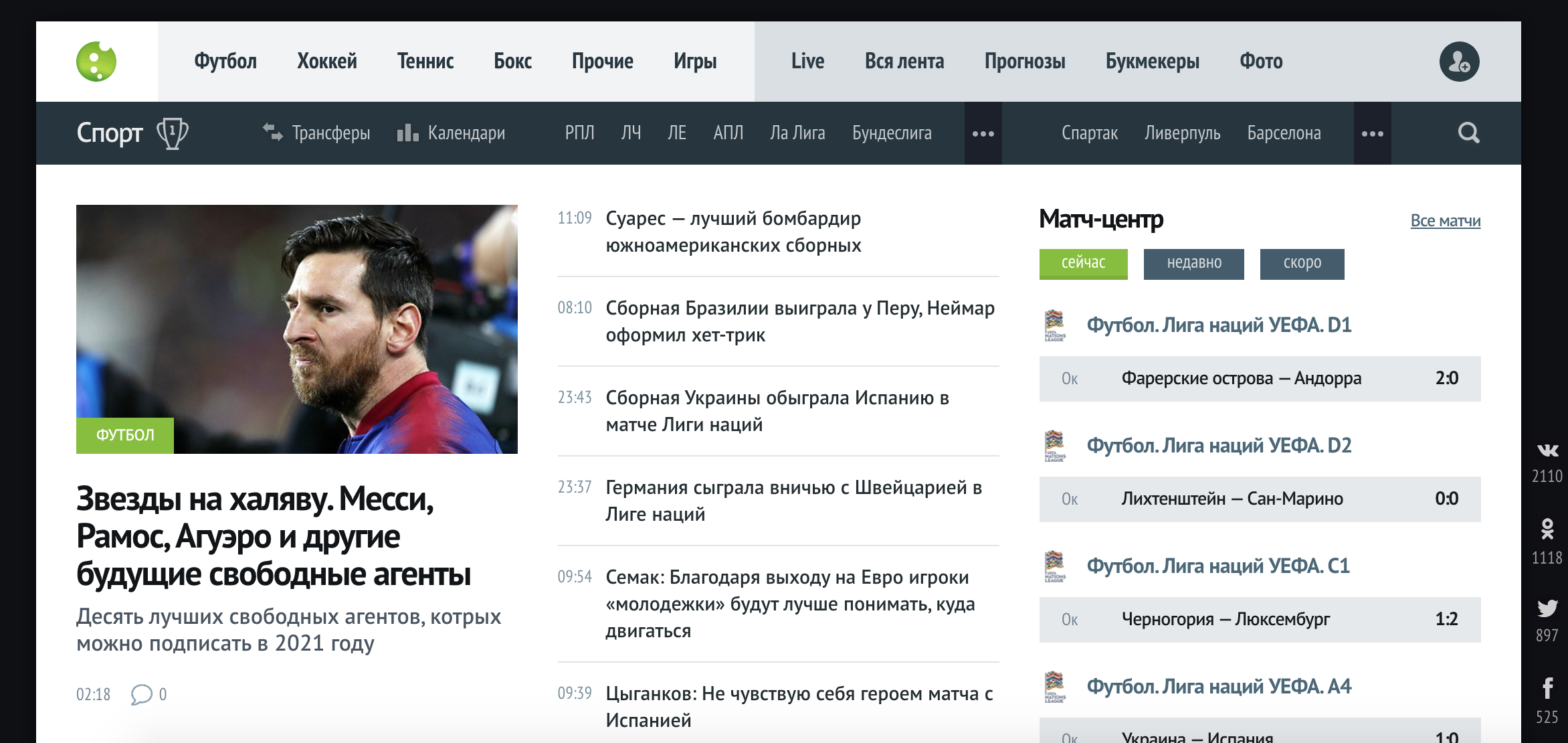Open the Игры section
The height and width of the screenshot is (743, 1568).
coord(695,62)
